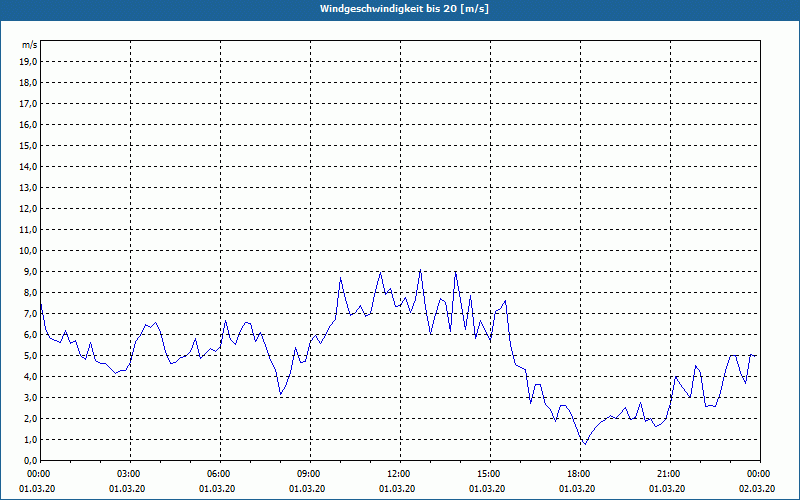The image size is (800, 500).
Task: Click the 10,0 y-axis label
Action: [28, 251]
